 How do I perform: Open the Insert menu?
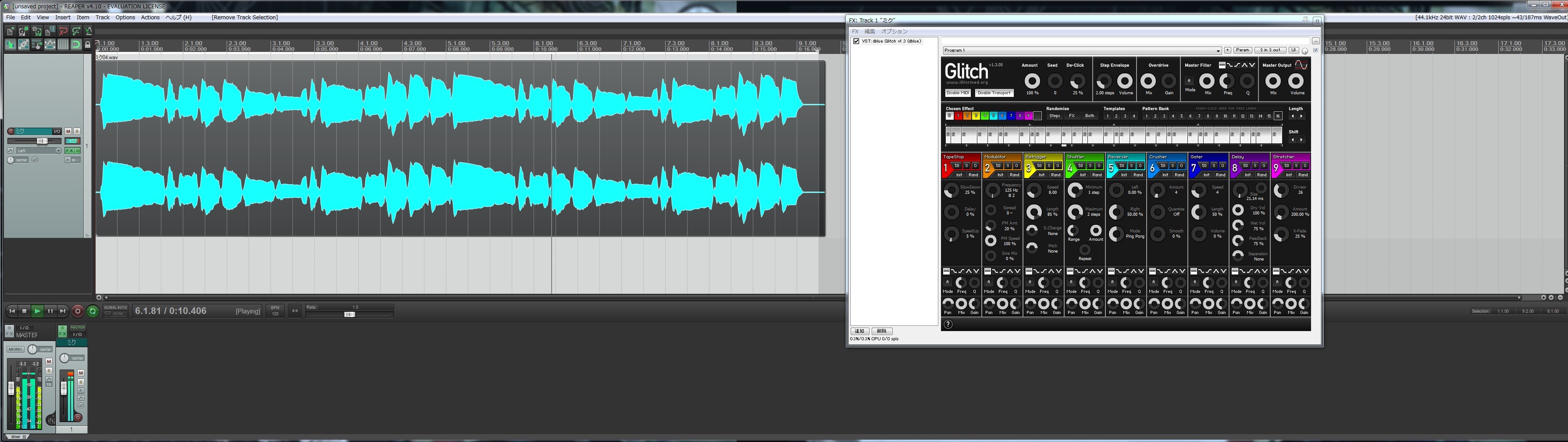63,18
